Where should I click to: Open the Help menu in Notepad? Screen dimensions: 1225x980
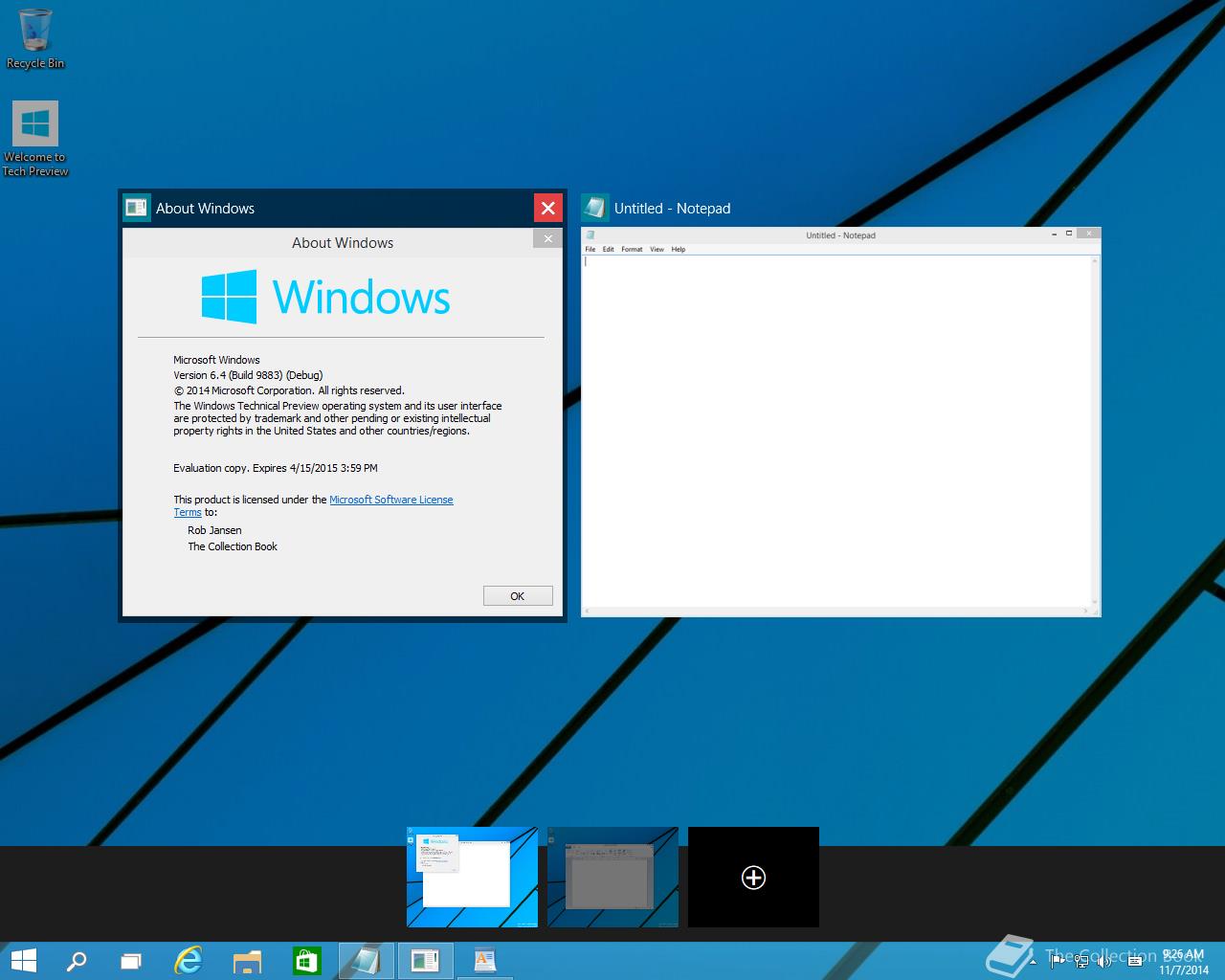point(679,249)
